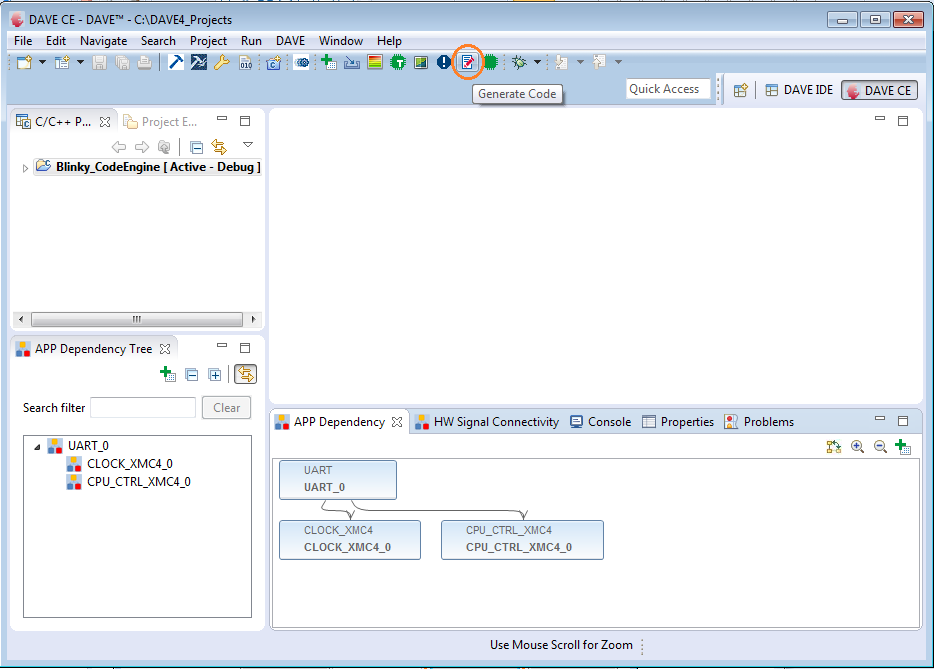
Task: Click the New file toolbar icon
Action: tap(24, 62)
